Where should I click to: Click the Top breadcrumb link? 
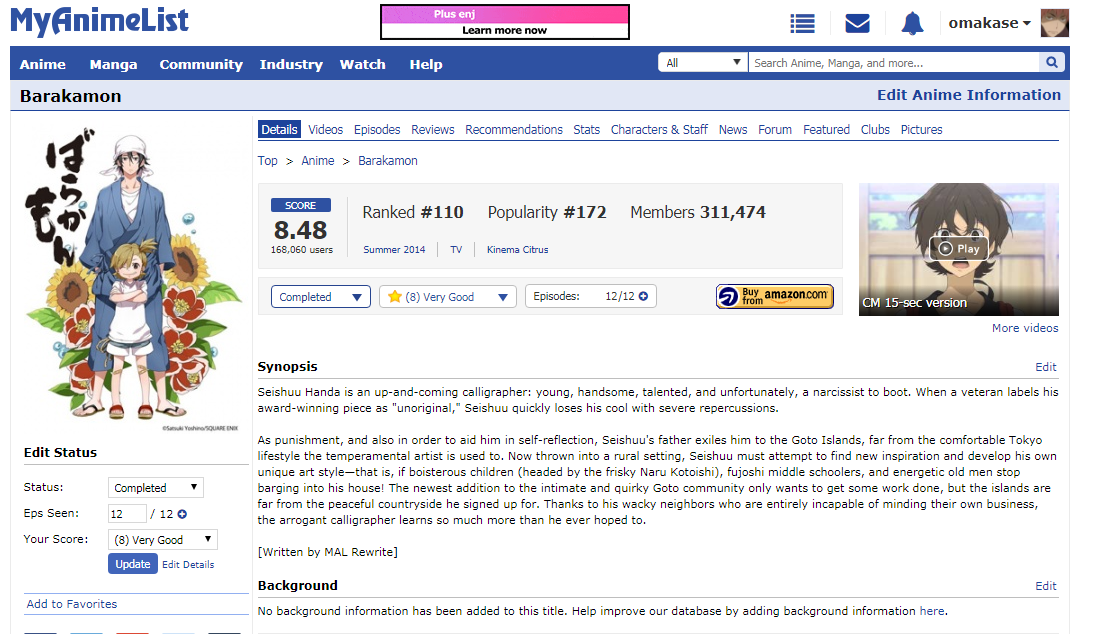click(267, 161)
